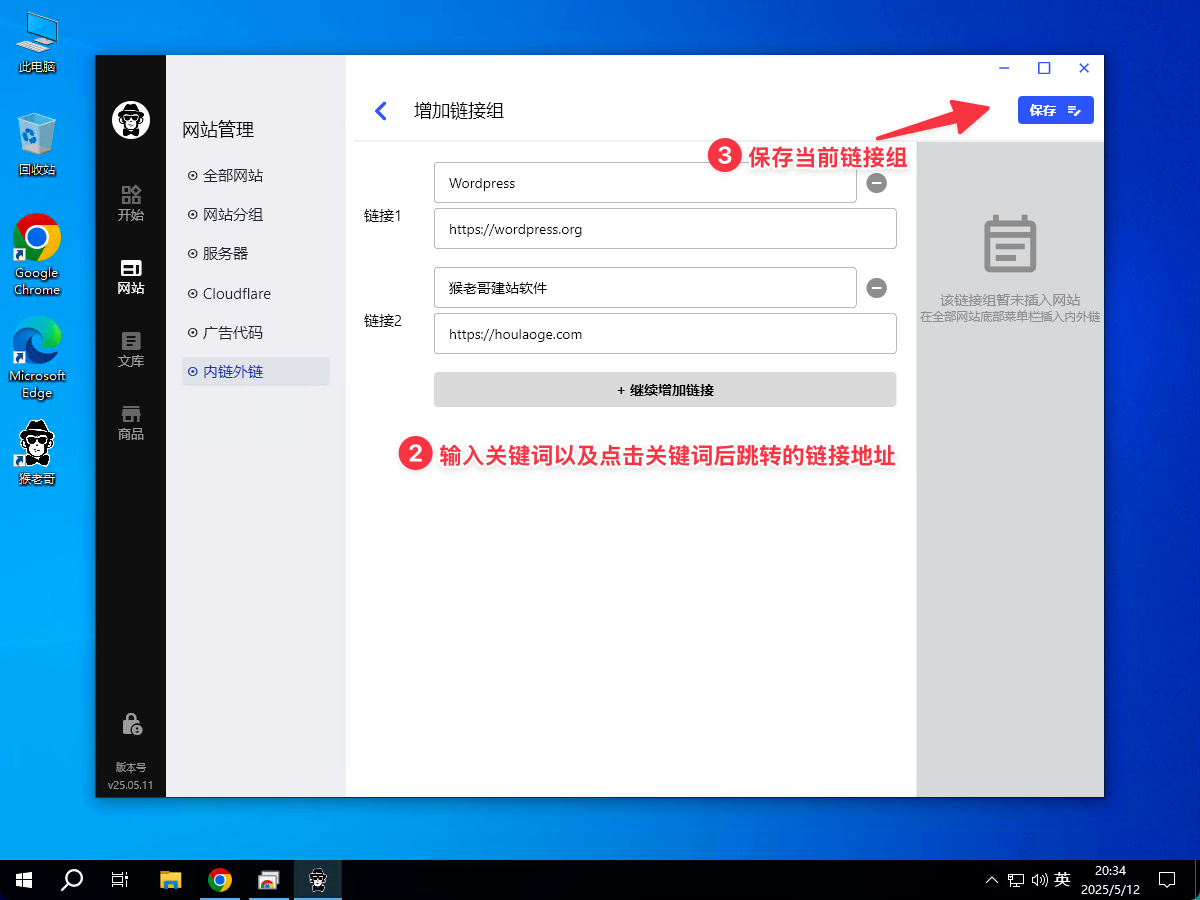Open the 商品 shop section
1200x900 pixels.
pyautogui.click(x=130, y=423)
